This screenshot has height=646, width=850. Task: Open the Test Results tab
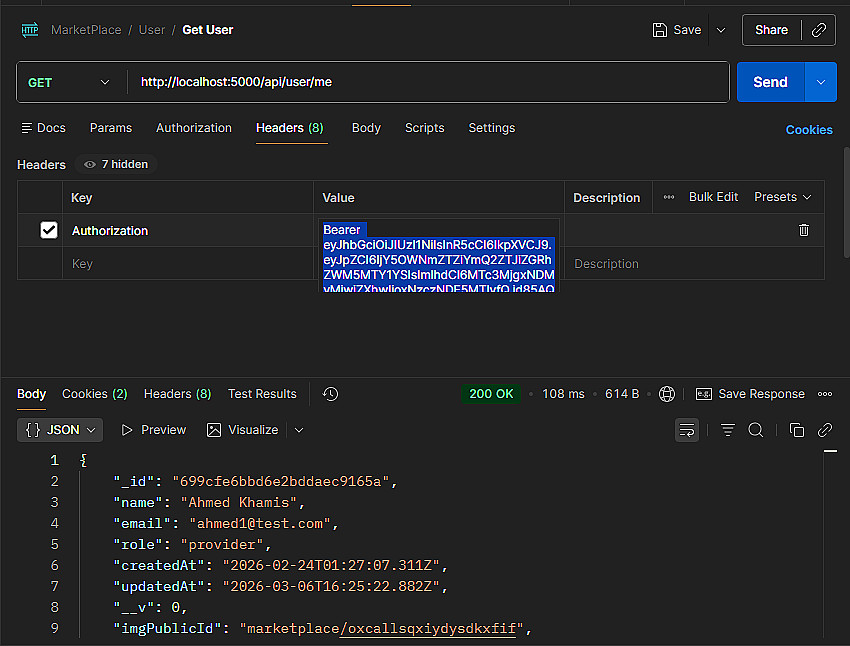(x=262, y=394)
